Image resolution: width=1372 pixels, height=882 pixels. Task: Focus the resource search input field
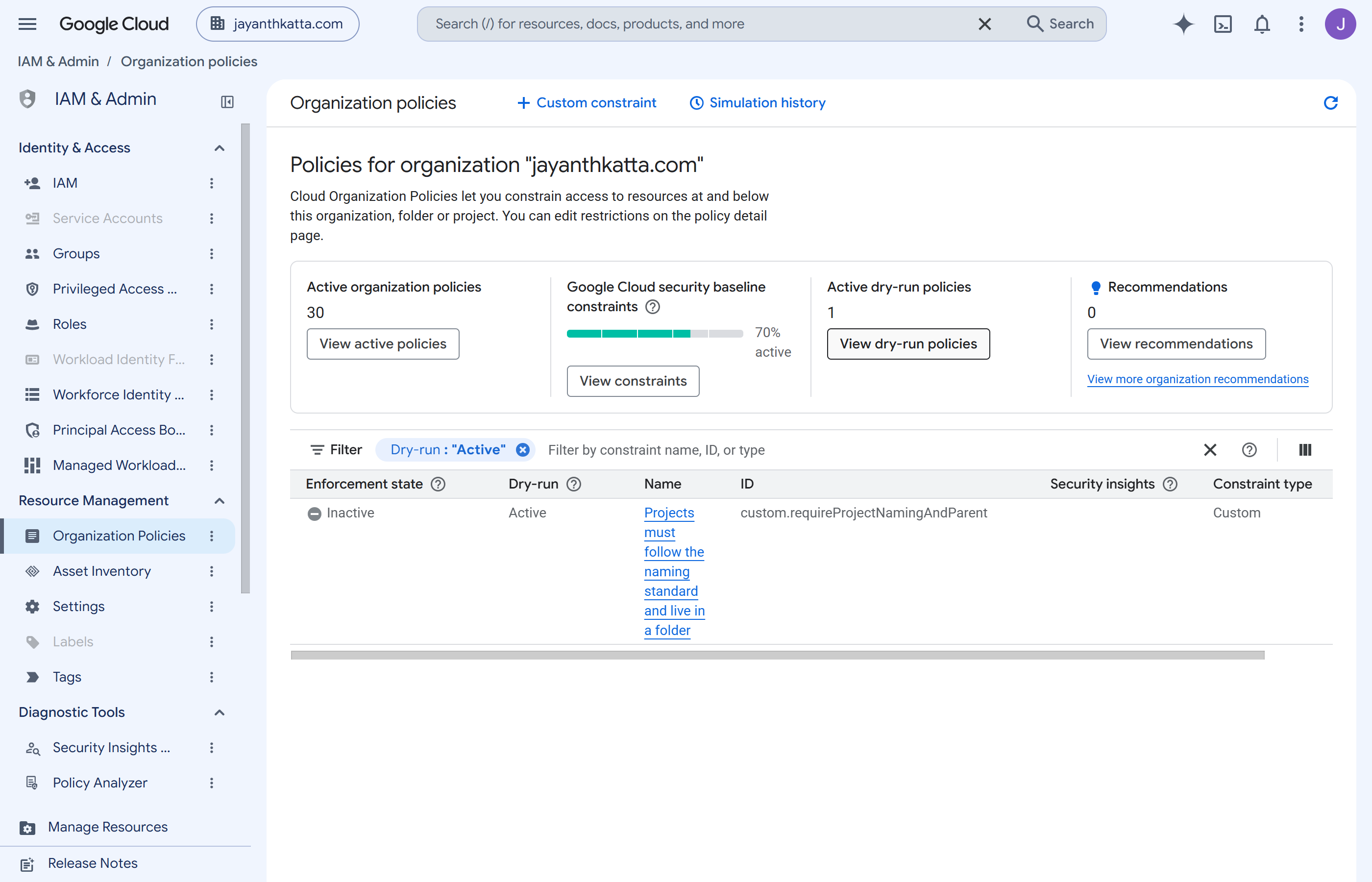coord(699,24)
